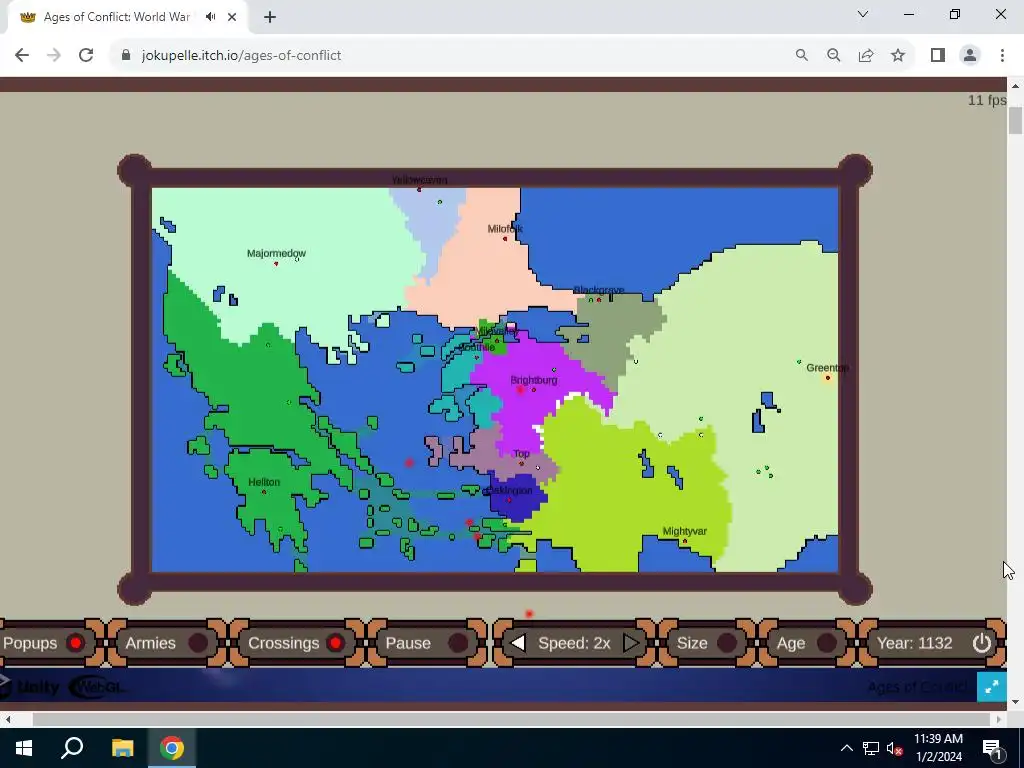Toggle the Popups indicator
1024x768 pixels.
[x=75, y=643]
